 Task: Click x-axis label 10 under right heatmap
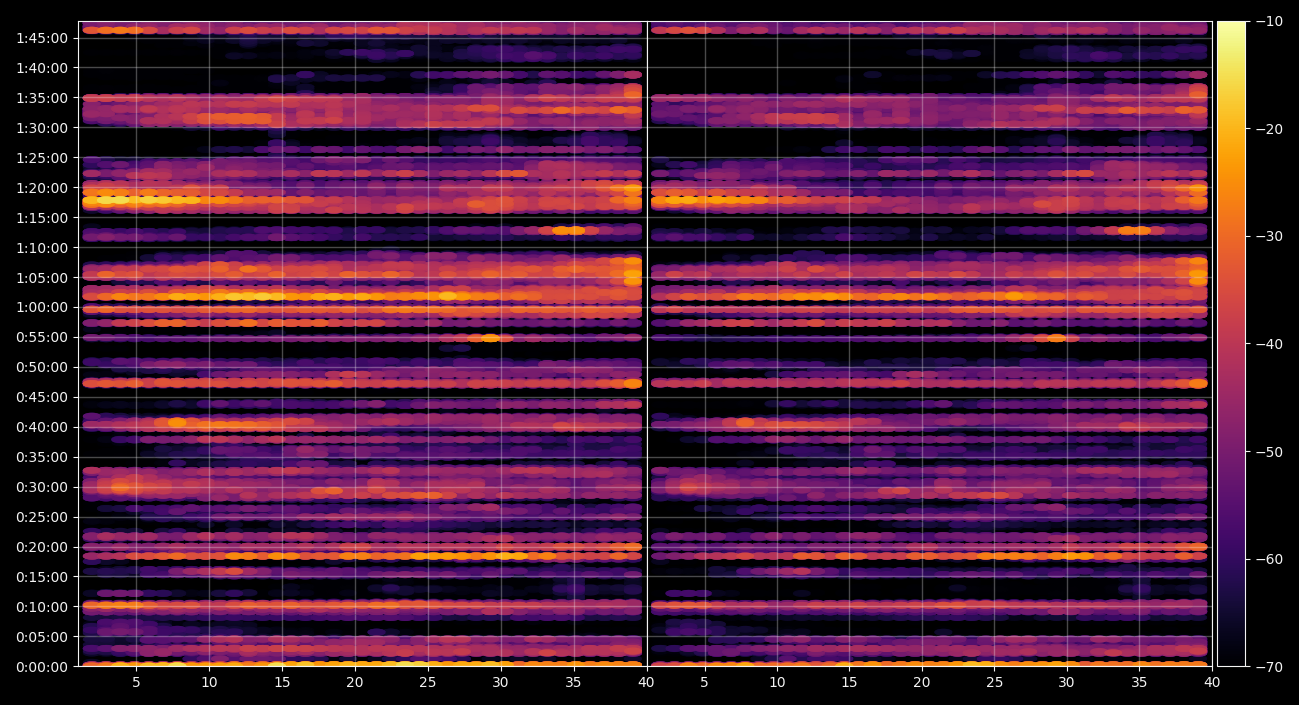(777, 682)
